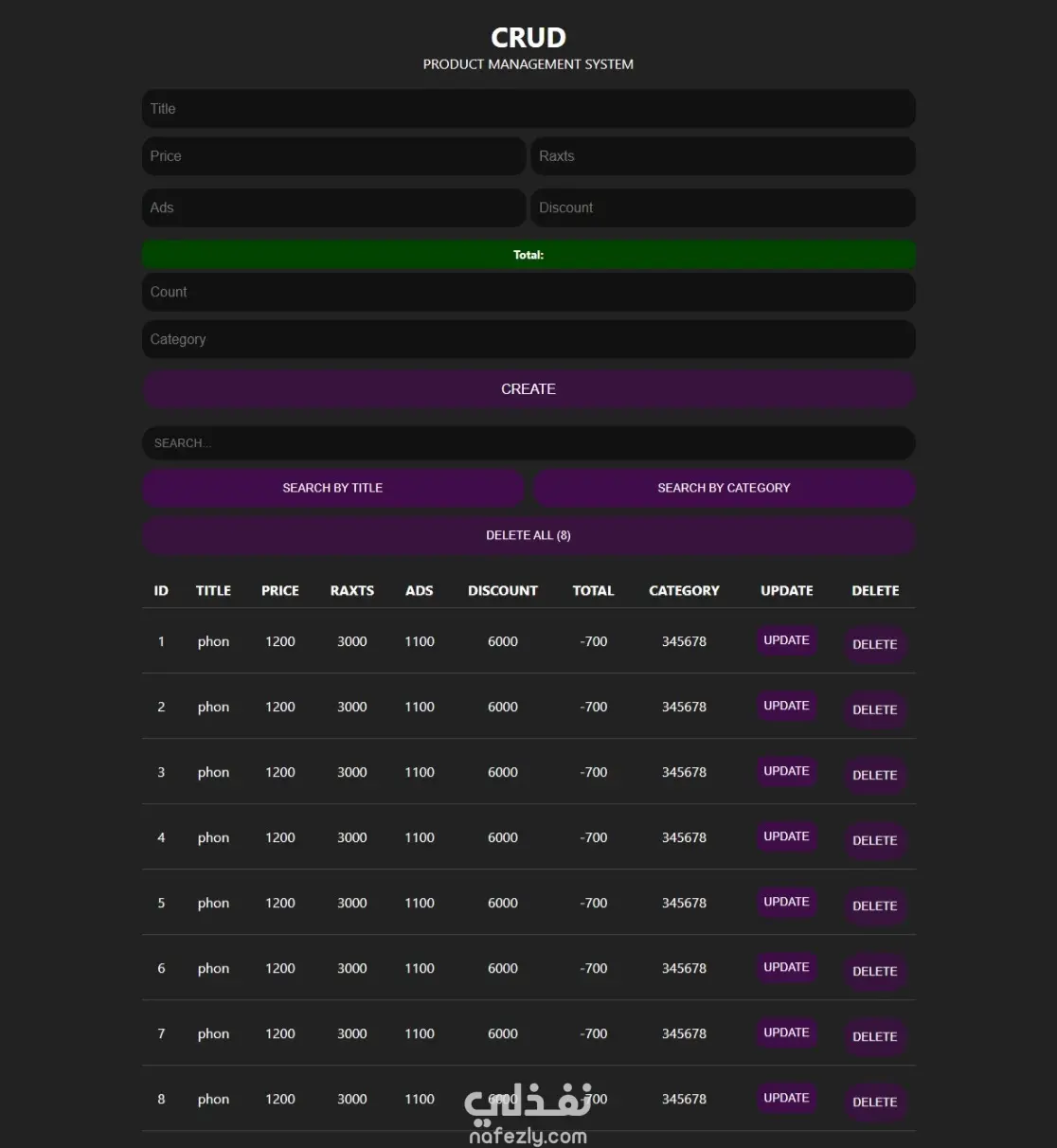Click the title 'phon' in row 1
This screenshot has width=1057, height=1148.
(x=213, y=641)
